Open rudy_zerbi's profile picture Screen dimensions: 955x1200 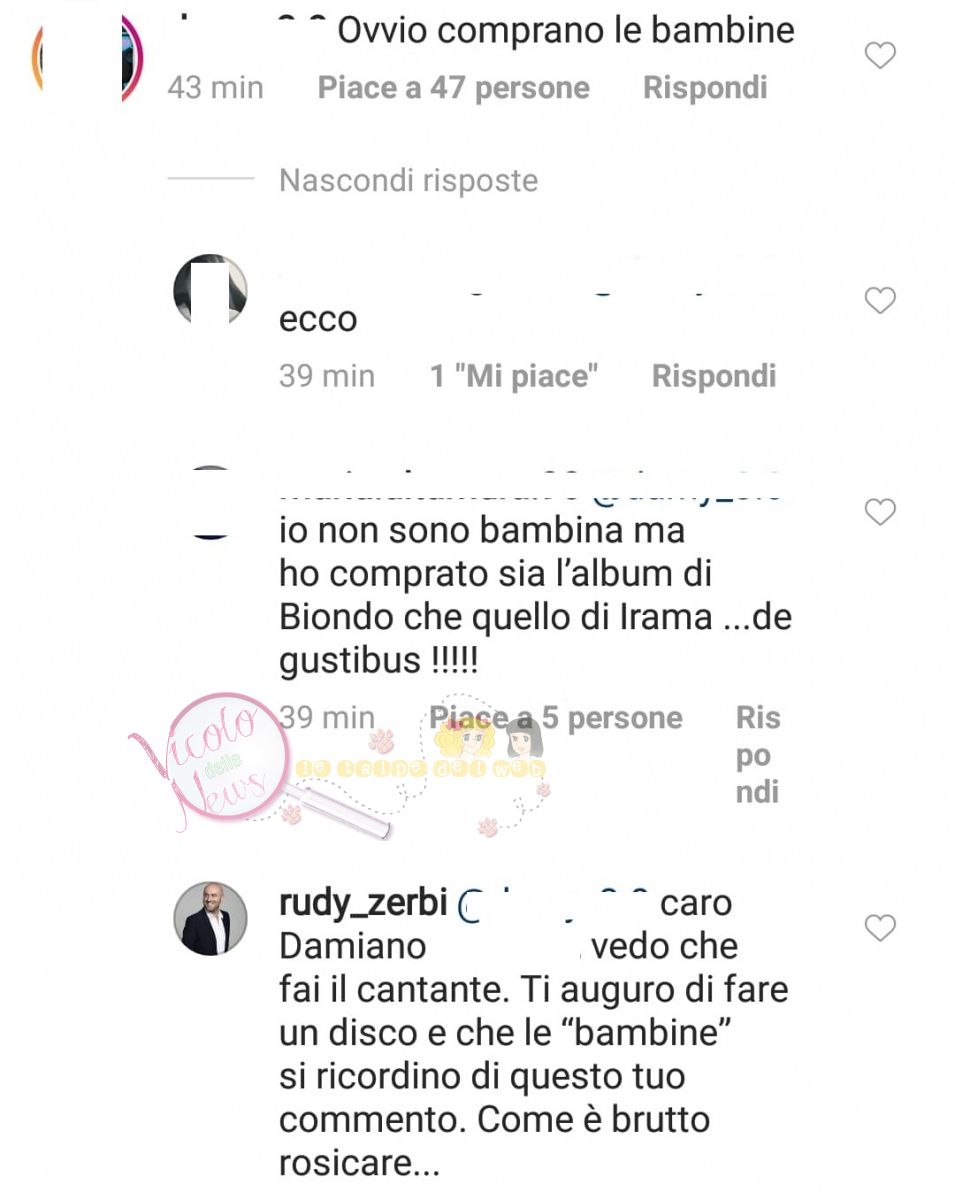click(x=210, y=919)
